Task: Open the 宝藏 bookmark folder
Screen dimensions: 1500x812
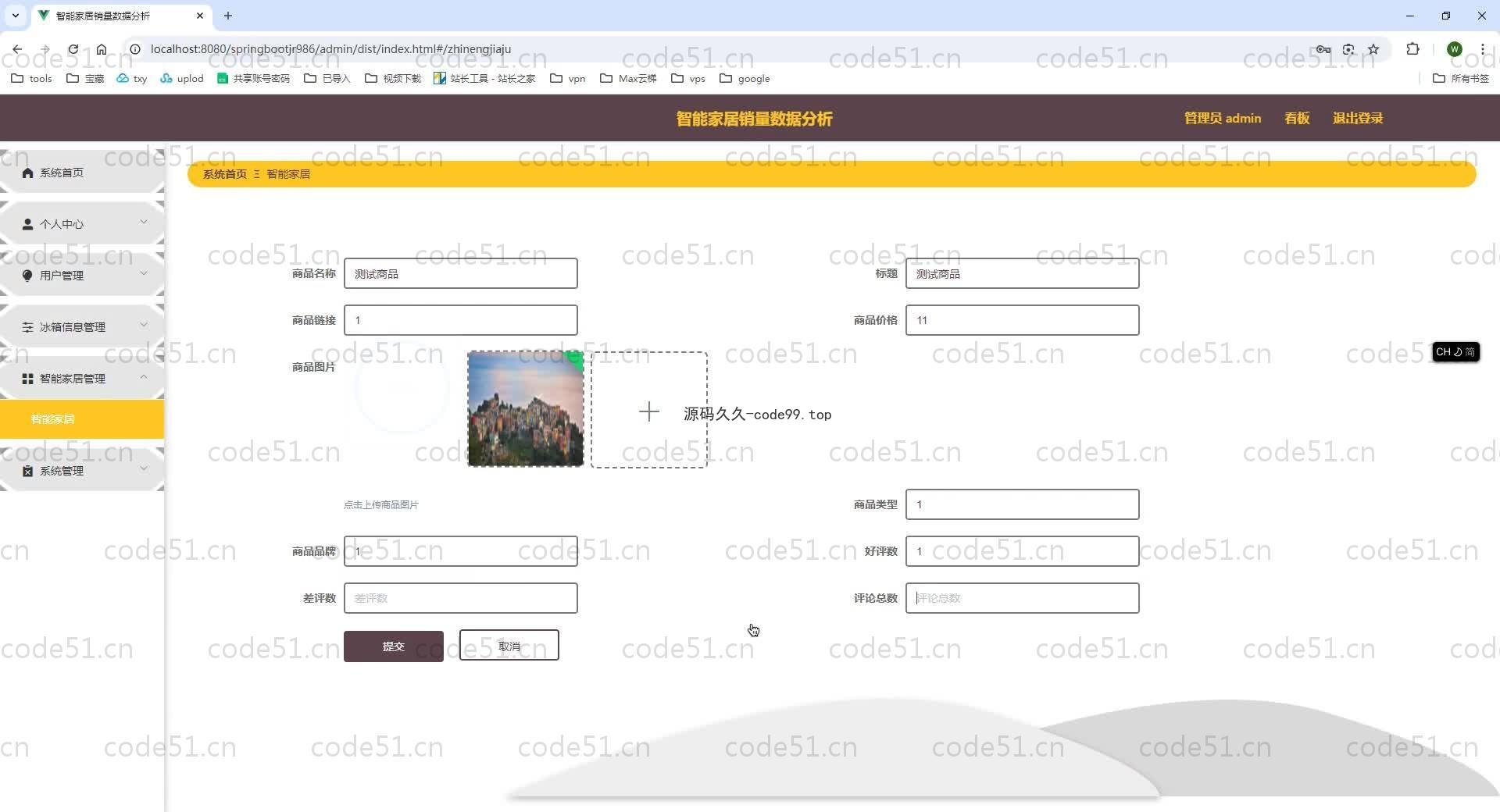Action: pyautogui.click(x=85, y=78)
